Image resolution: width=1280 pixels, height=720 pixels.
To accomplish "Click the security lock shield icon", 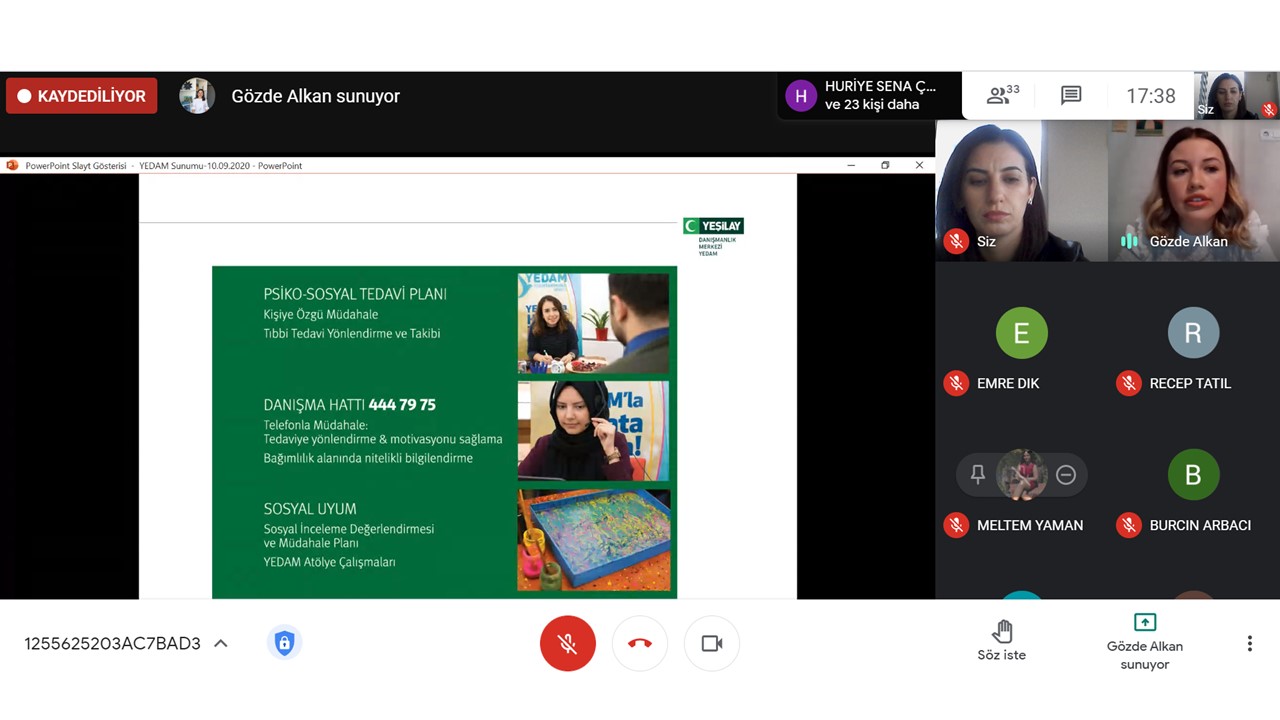I will (284, 643).
